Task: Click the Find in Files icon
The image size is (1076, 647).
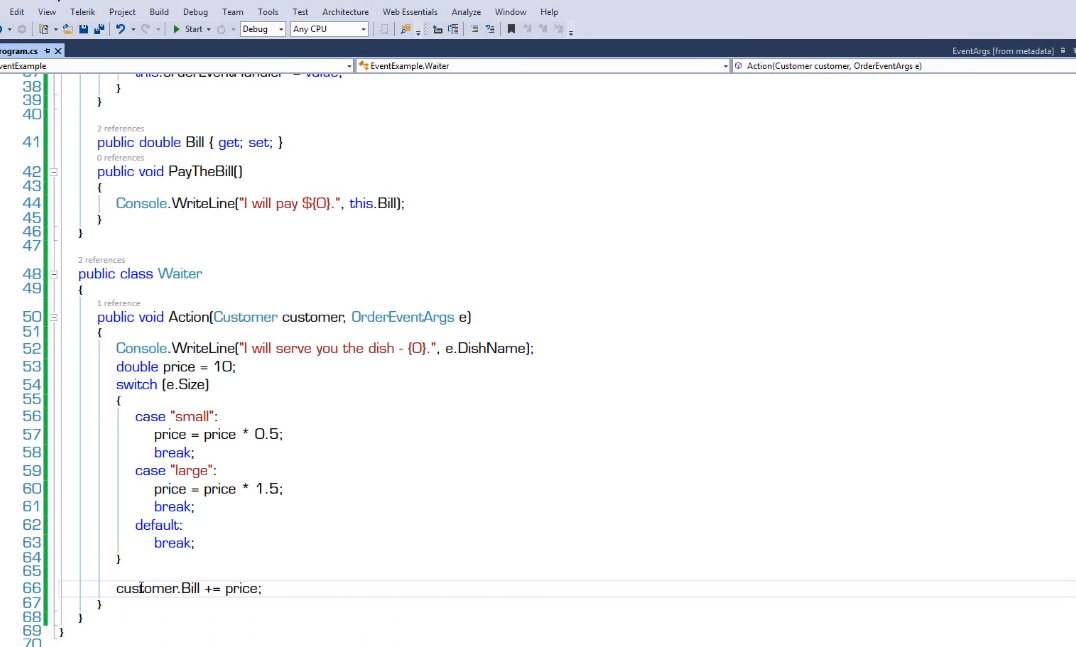Action: pos(406,29)
